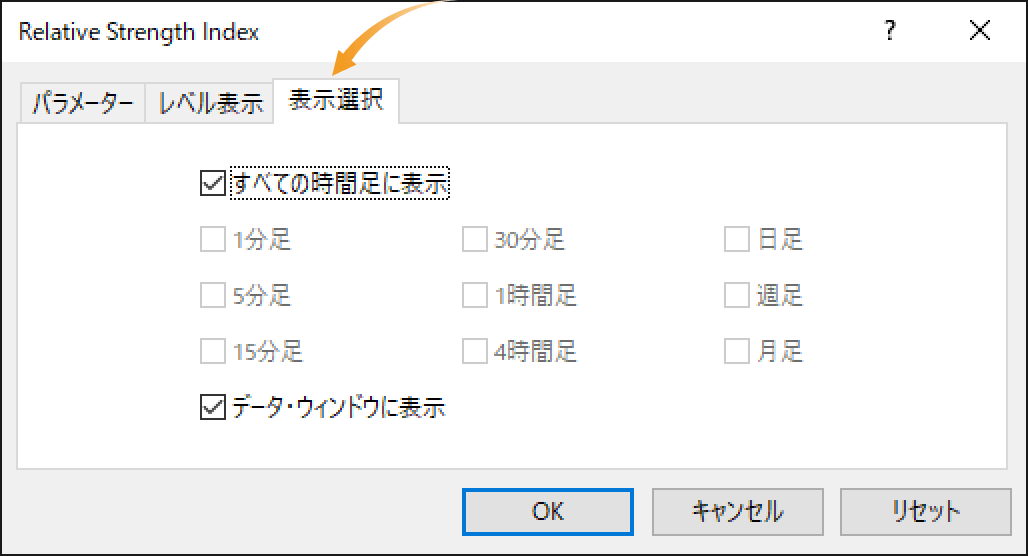Confirm with the OK button
The width and height of the screenshot is (1028, 556).
[x=547, y=511]
